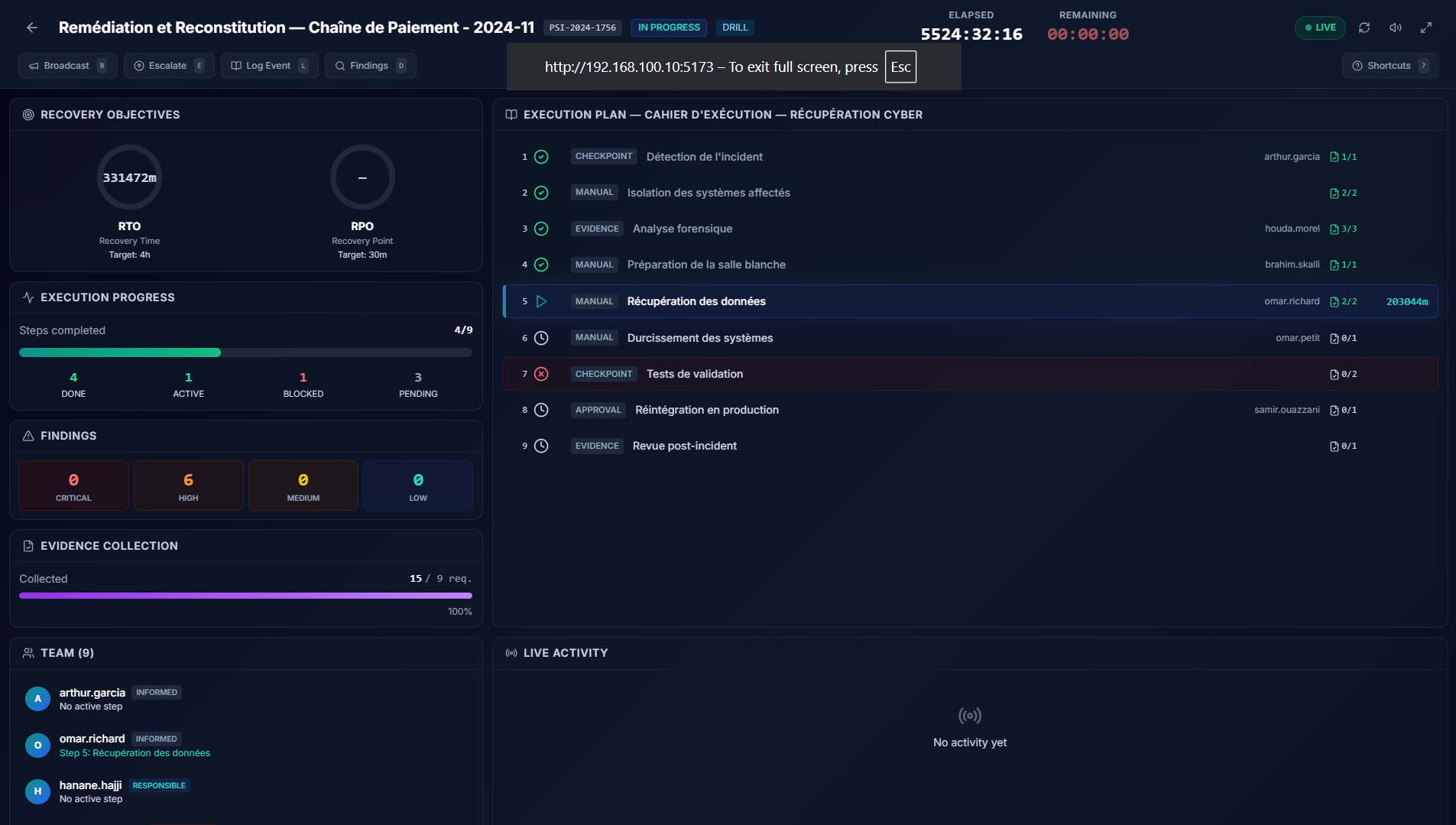Click clock icon on Durcissement des systèmes

tap(541, 338)
